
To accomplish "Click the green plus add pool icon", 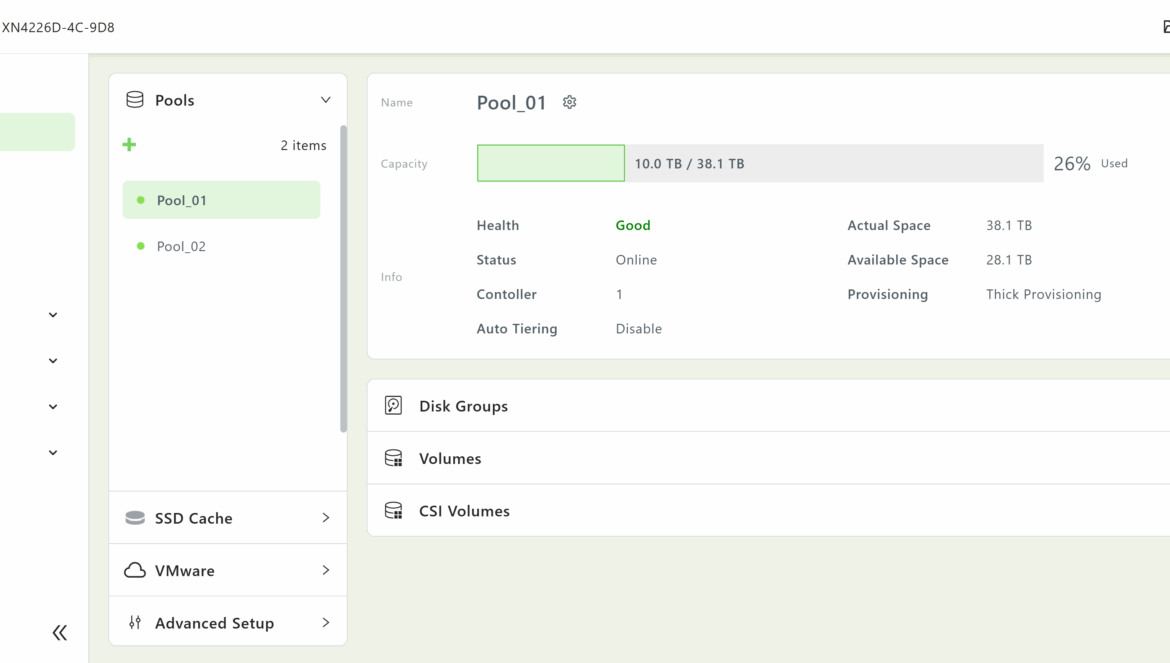I will pyautogui.click(x=129, y=145).
